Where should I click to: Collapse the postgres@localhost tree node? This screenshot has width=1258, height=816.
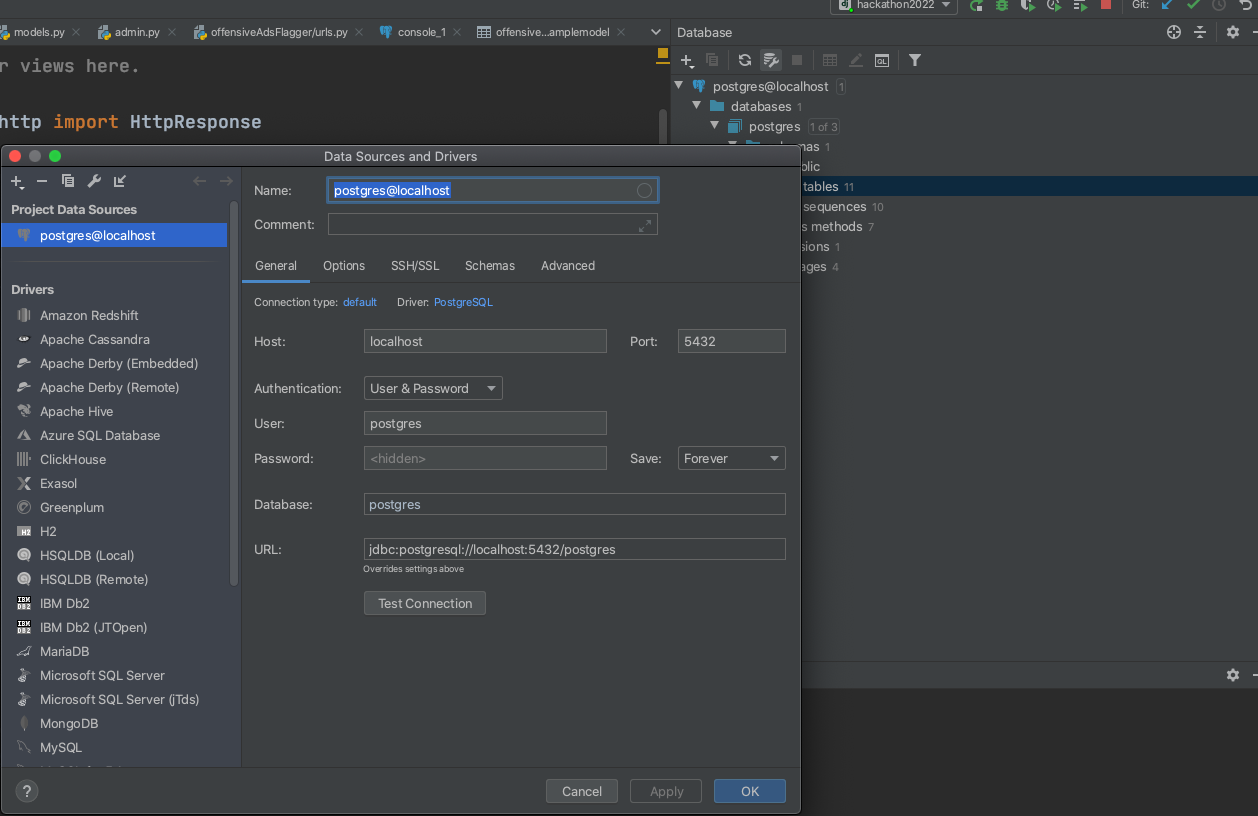(x=680, y=86)
